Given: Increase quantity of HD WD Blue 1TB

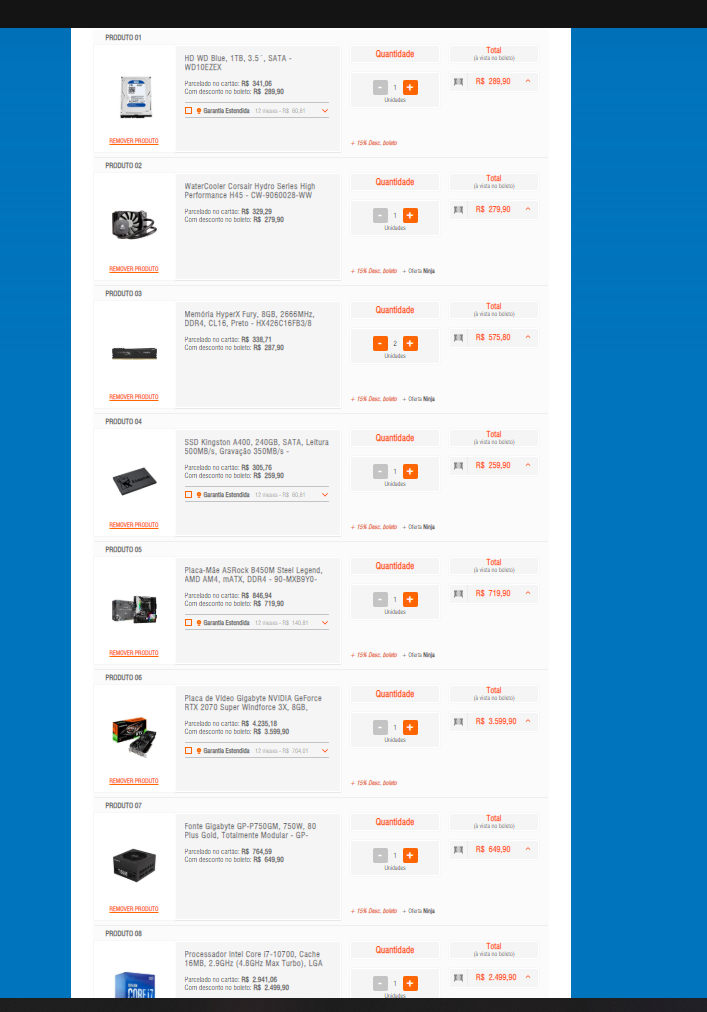Looking at the screenshot, I should pyautogui.click(x=410, y=87).
